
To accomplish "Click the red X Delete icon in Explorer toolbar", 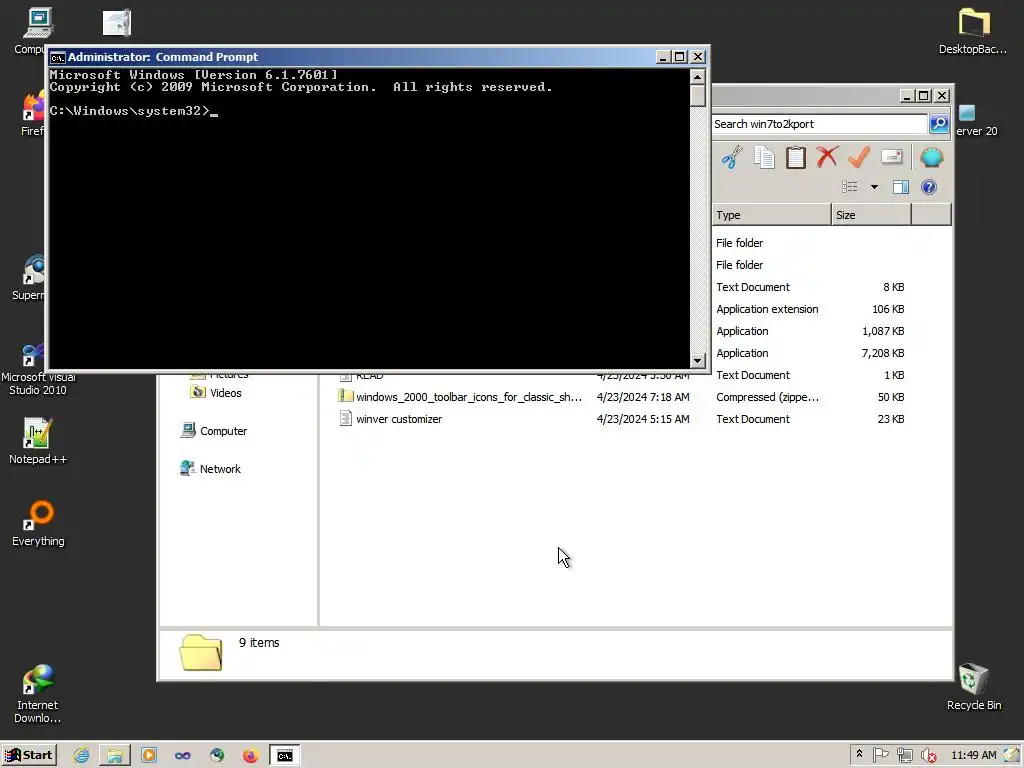I will 827,157.
